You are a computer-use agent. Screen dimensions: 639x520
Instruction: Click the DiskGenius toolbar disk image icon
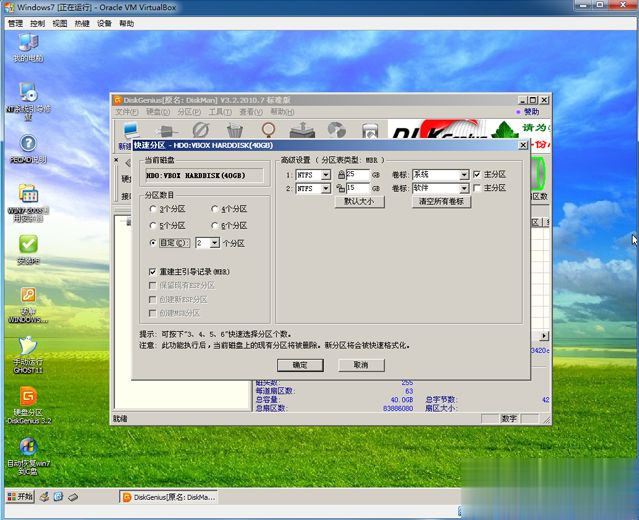point(370,131)
